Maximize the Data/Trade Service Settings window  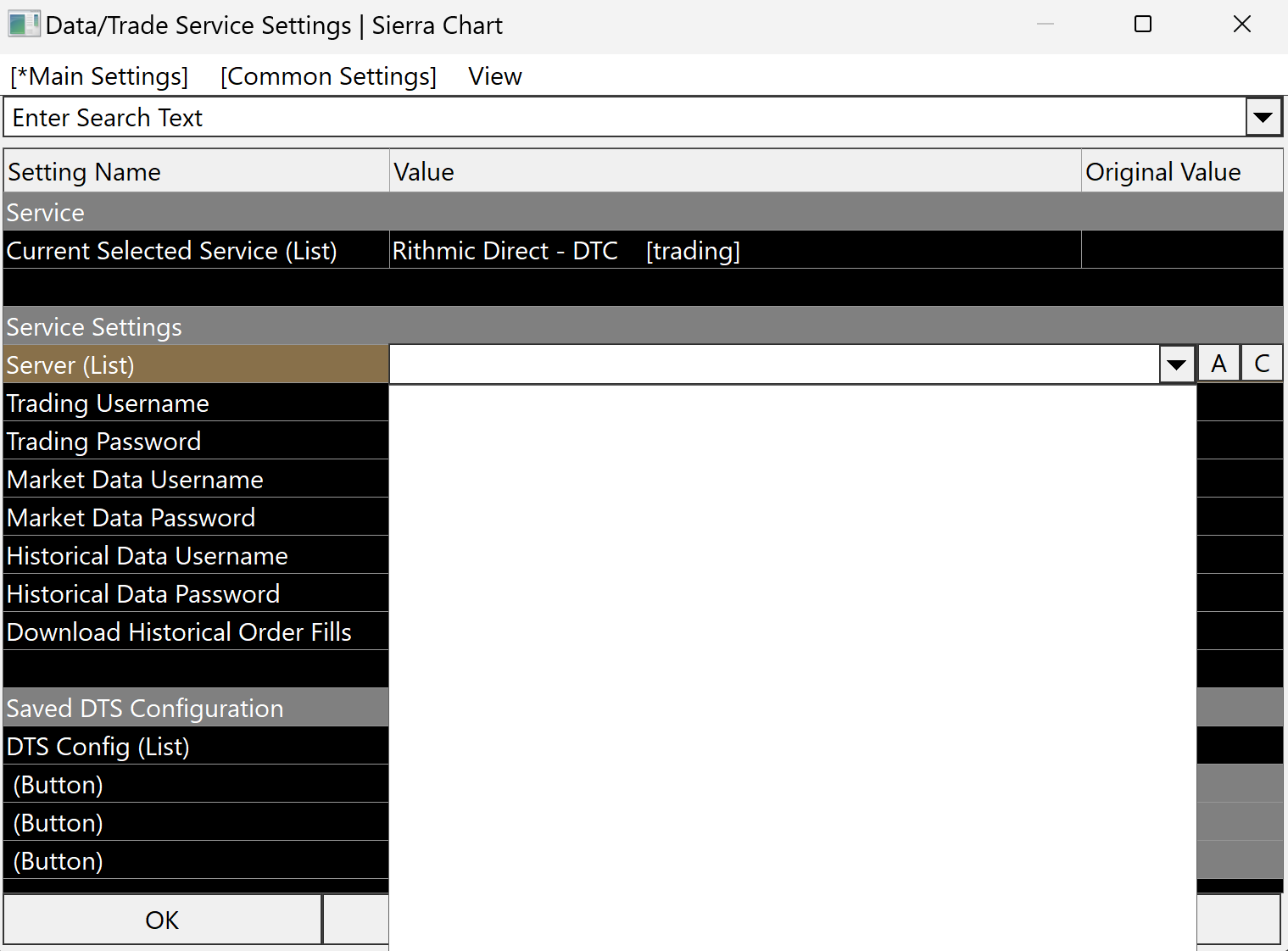click(x=1143, y=25)
